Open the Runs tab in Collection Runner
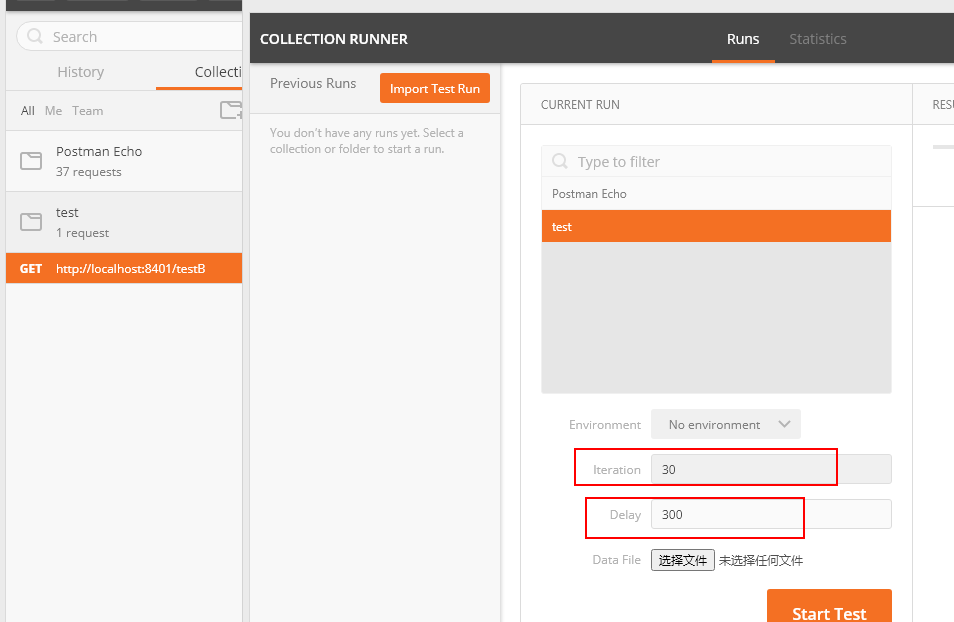Screen dimensions: 954x622 tap(743, 39)
